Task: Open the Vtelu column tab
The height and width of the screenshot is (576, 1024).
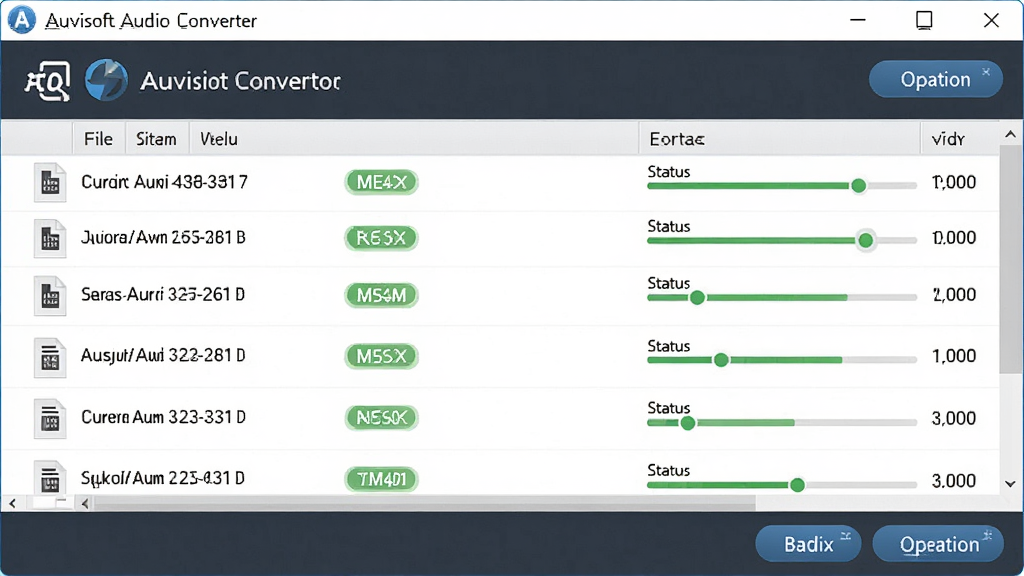Action: (x=219, y=138)
